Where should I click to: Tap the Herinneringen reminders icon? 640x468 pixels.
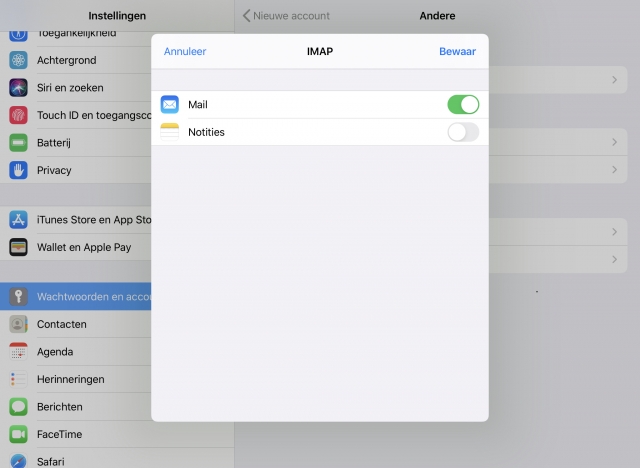[18, 379]
